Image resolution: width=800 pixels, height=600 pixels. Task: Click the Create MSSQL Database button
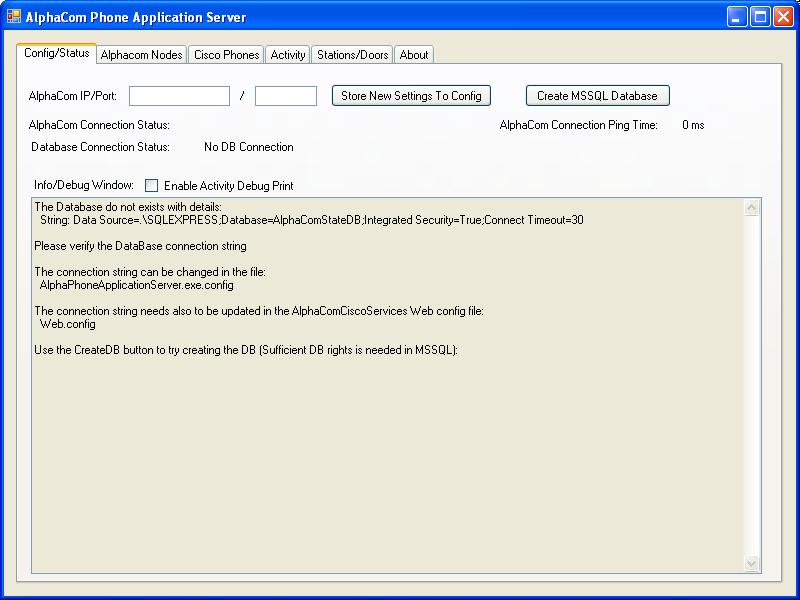(x=597, y=96)
